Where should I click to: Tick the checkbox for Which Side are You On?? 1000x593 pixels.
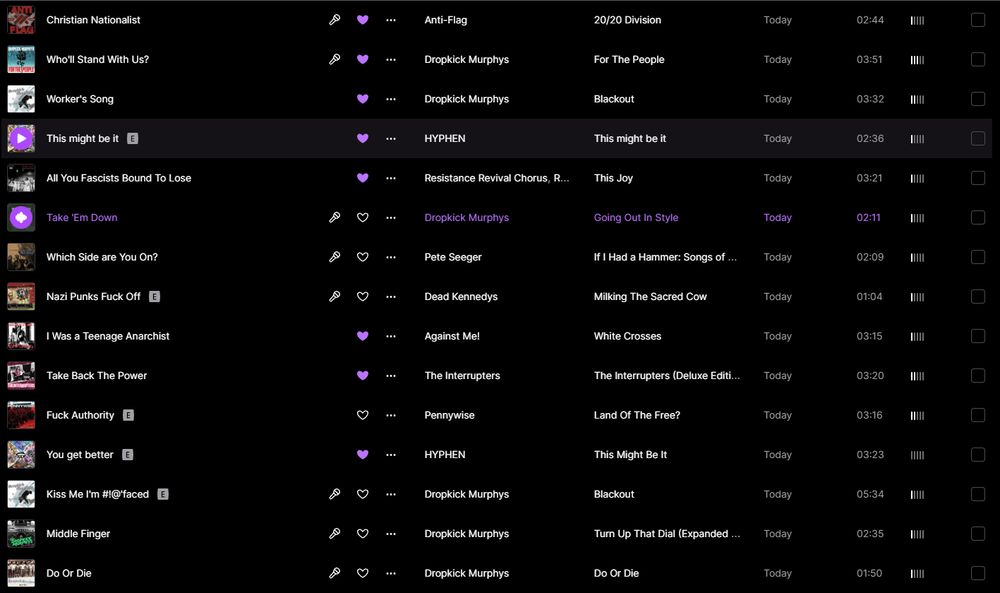978,257
